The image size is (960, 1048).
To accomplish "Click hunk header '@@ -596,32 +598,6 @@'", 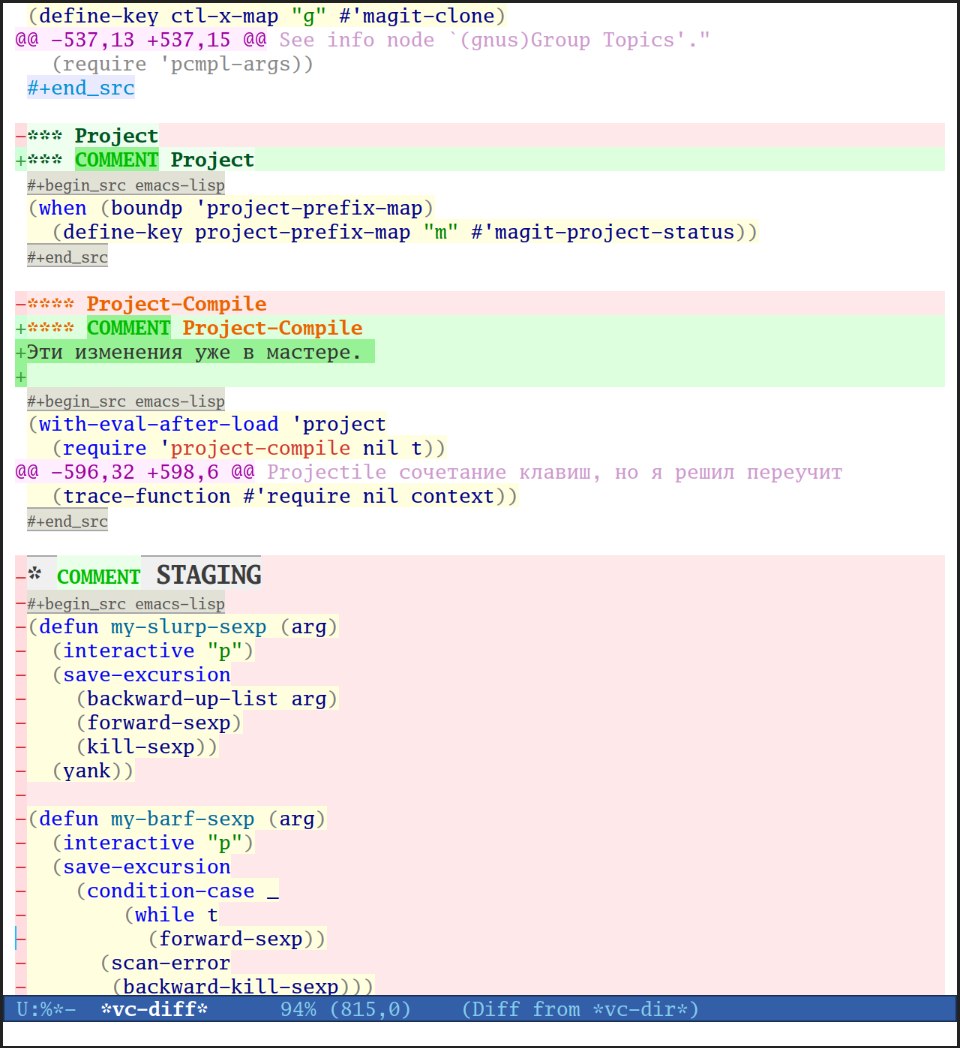I will pyautogui.click(x=135, y=473).
